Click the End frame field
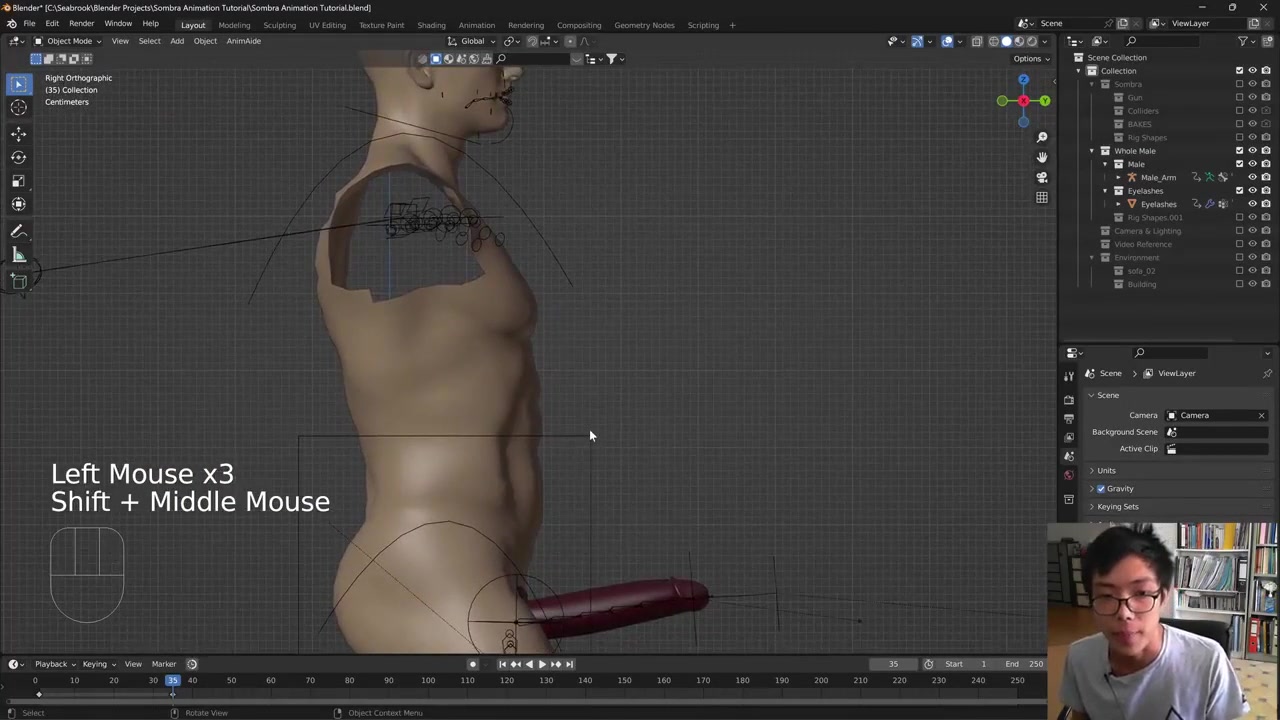The height and width of the screenshot is (720, 1280). [x=1025, y=664]
